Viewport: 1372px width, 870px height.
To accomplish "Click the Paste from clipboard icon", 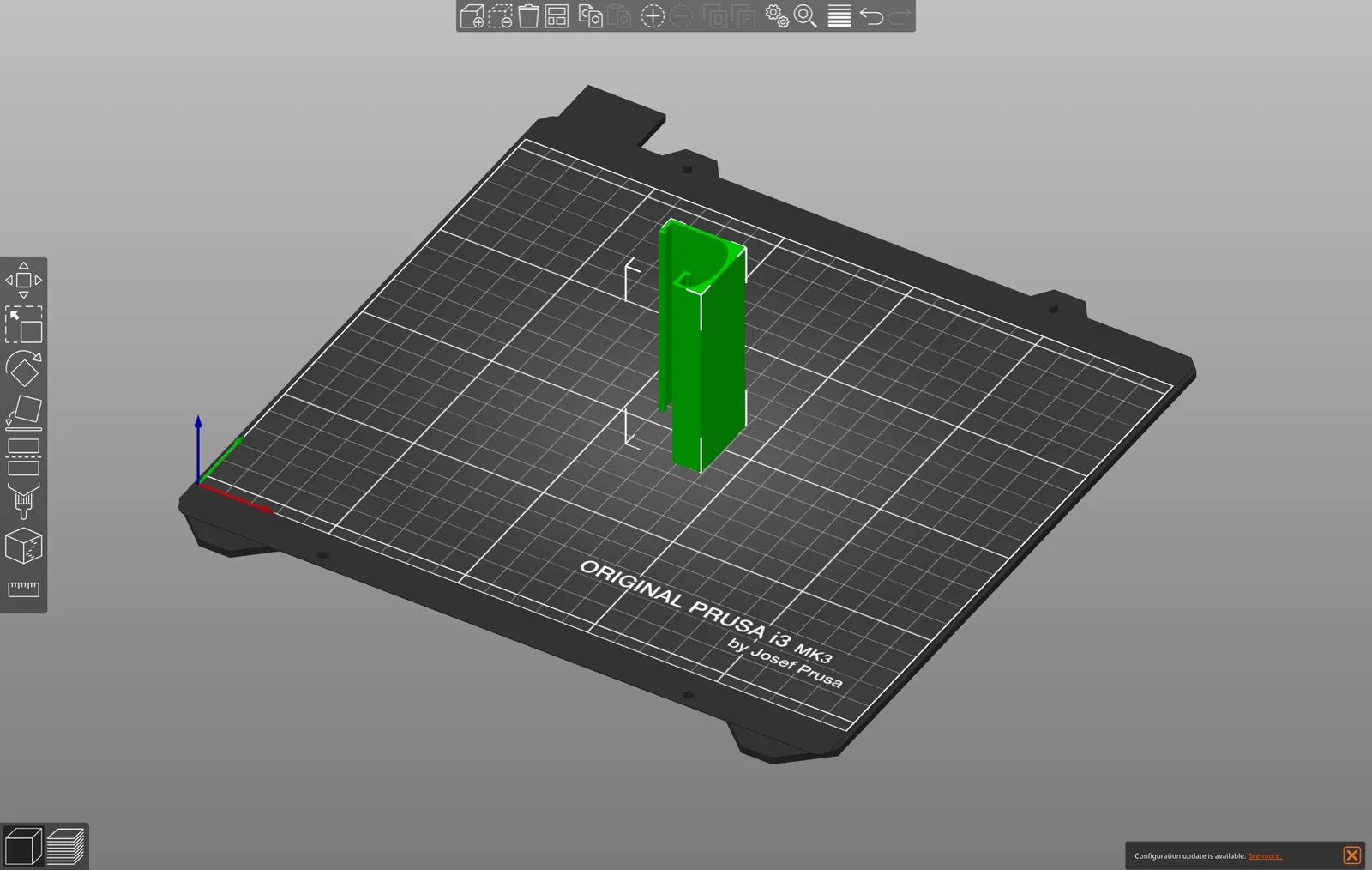I will (x=619, y=16).
